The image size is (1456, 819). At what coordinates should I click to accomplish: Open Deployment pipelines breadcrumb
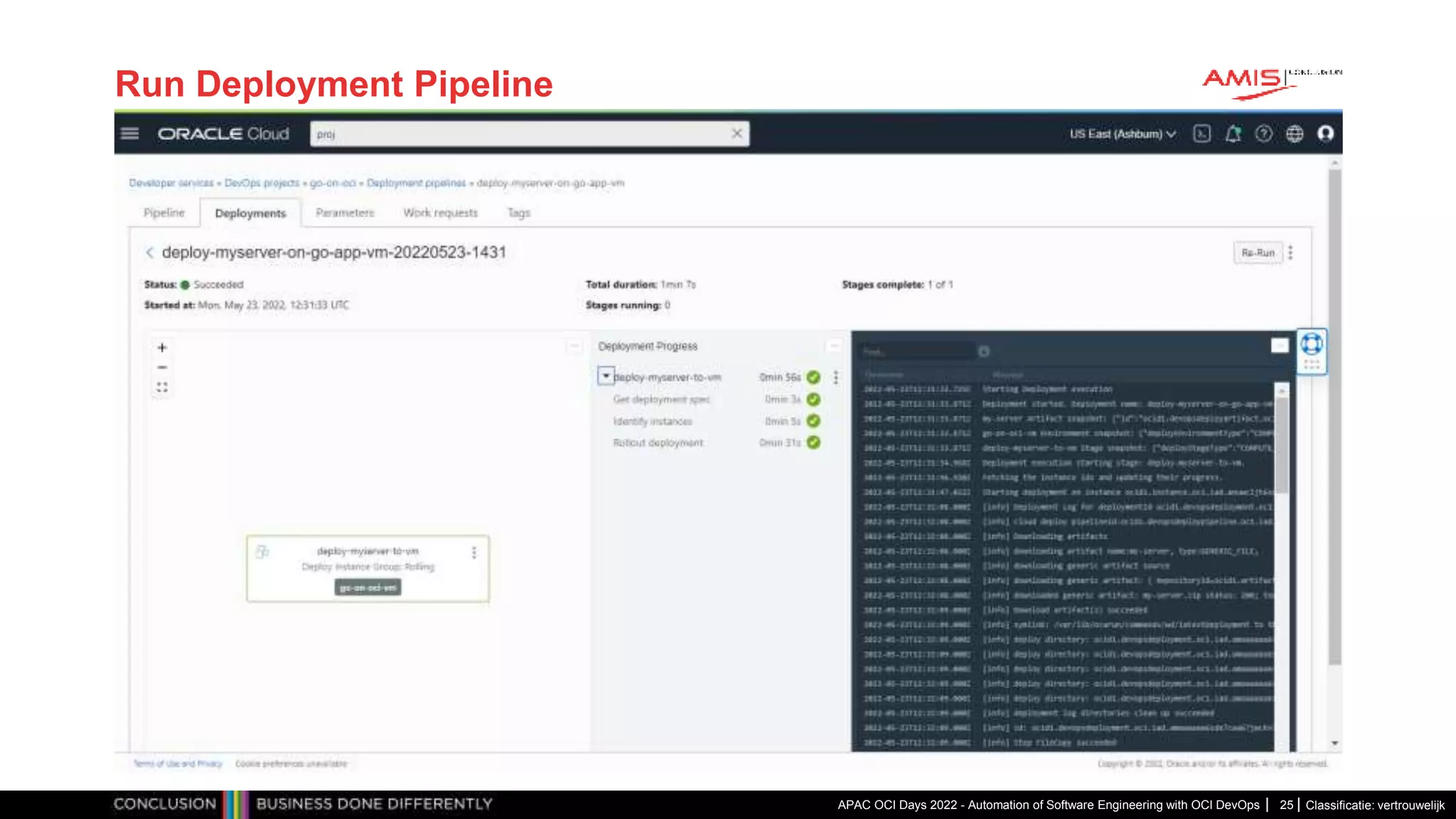(x=416, y=183)
